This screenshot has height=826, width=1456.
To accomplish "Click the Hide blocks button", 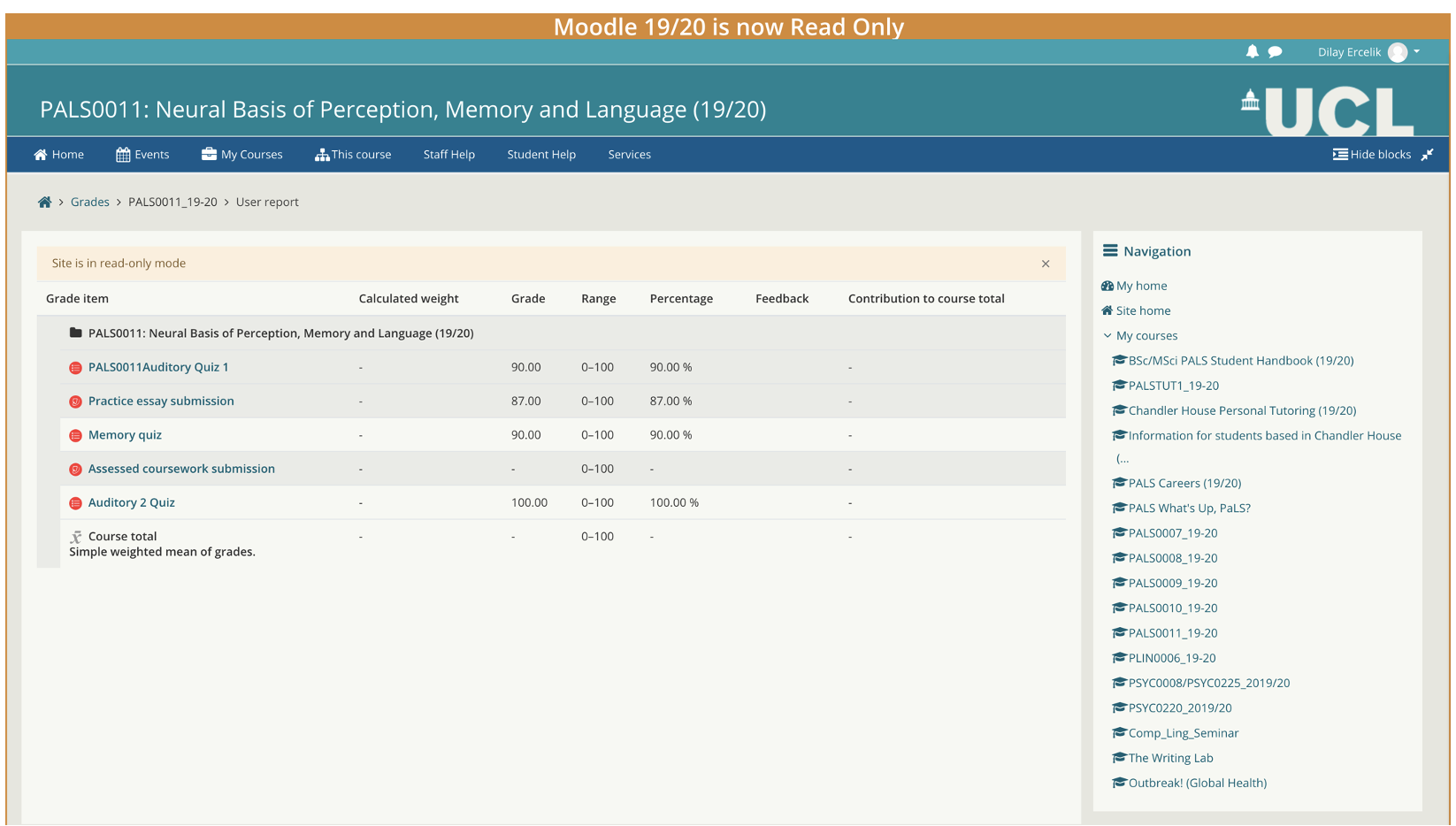I will coord(1372,154).
